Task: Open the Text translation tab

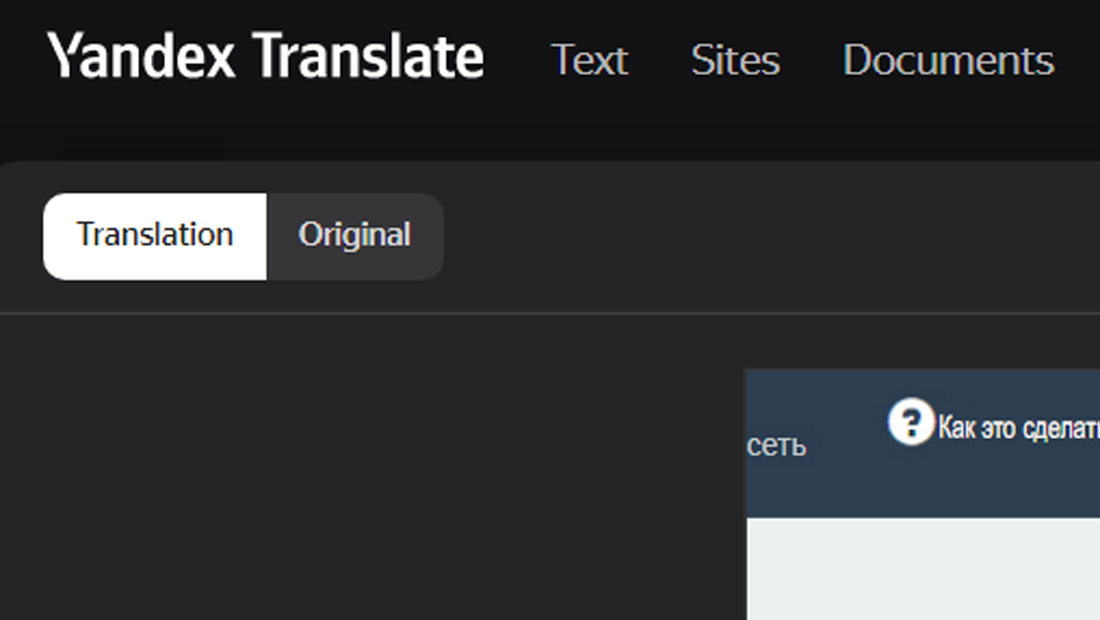Action: pyautogui.click(x=589, y=60)
